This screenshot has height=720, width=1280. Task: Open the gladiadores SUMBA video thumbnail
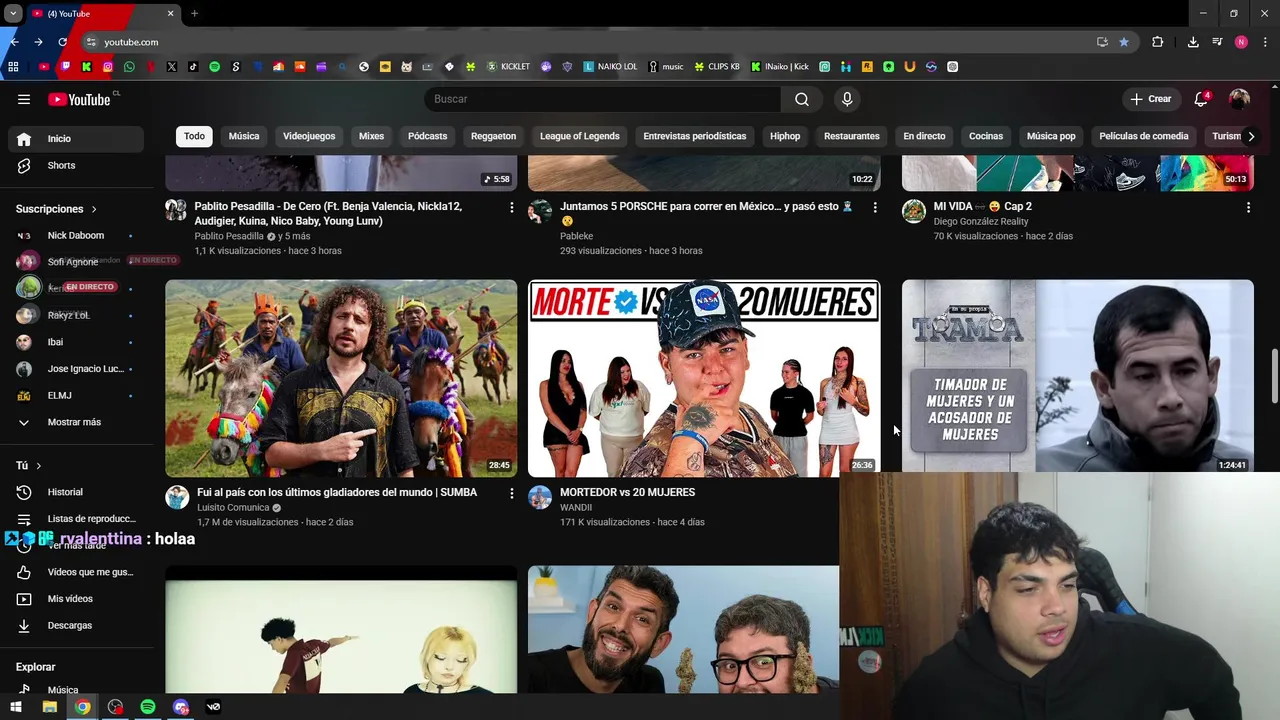coord(341,378)
